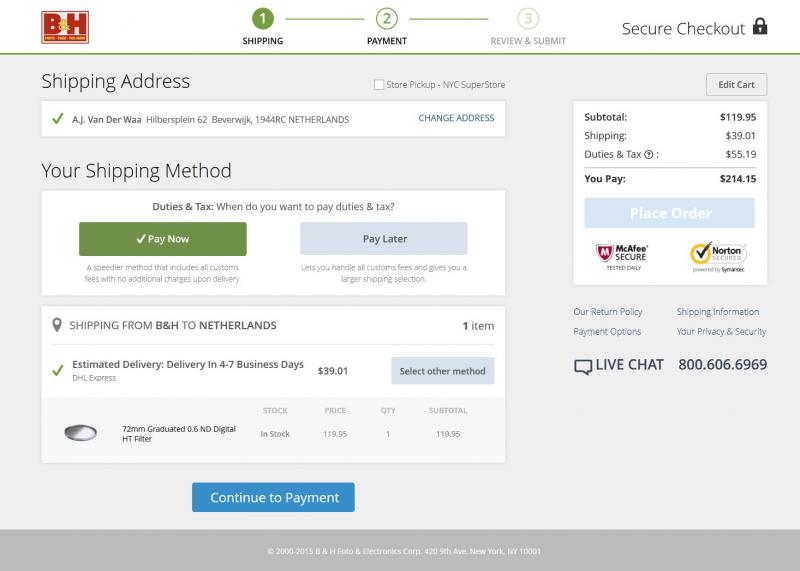Click the Edit Cart button
The width and height of the screenshot is (800, 571).
click(x=736, y=85)
